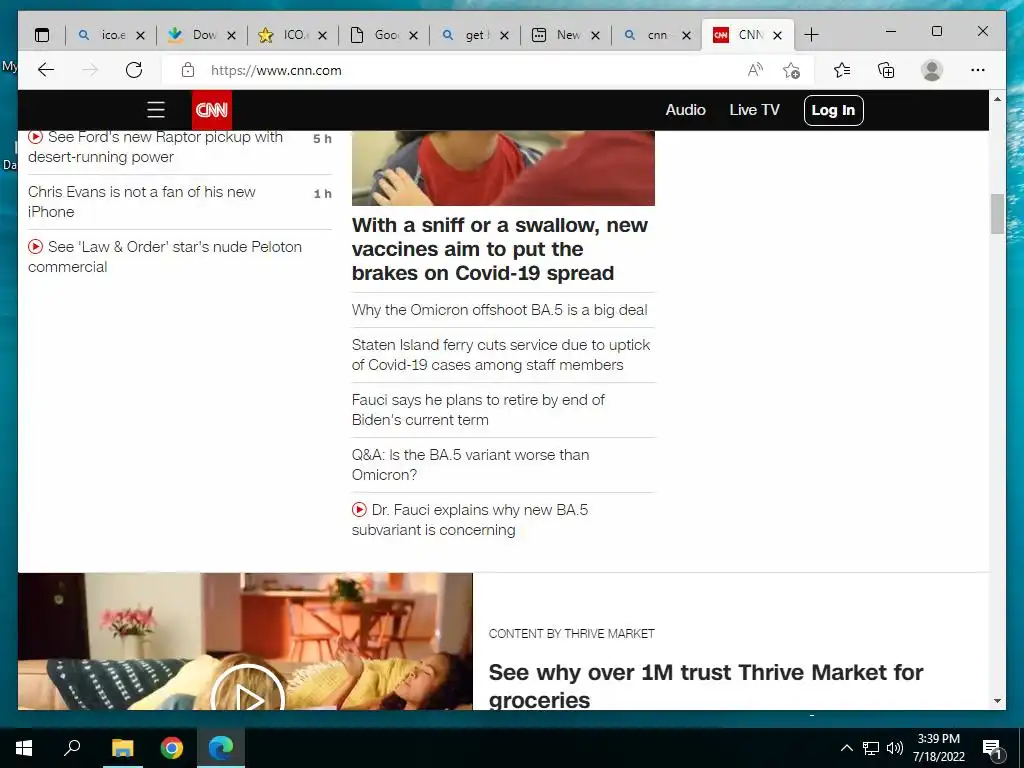Close the 'cnn' search tab
Screen dimensions: 1024x768
686,35
